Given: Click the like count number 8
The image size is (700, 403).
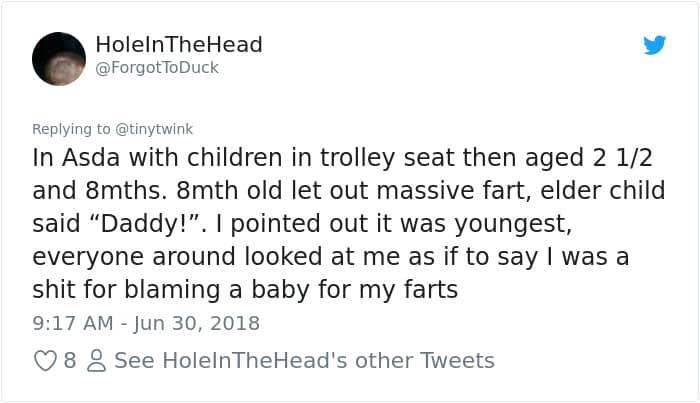Looking at the screenshot, I should point(69,360).
